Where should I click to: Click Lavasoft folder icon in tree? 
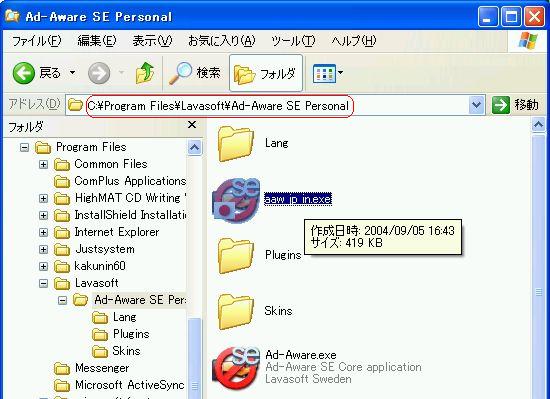point(62,283)
